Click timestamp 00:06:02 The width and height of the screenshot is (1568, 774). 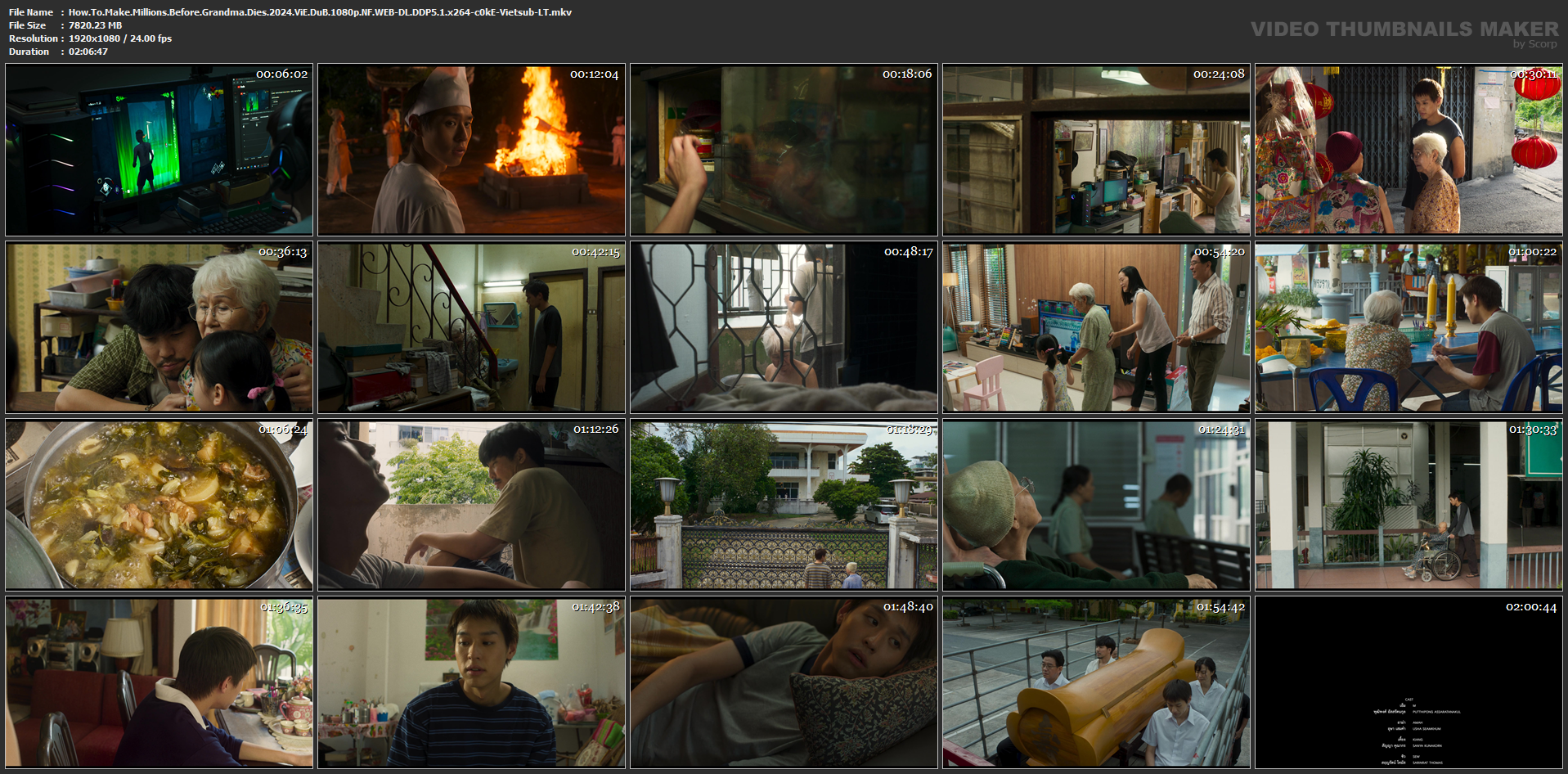pos(282,74)
